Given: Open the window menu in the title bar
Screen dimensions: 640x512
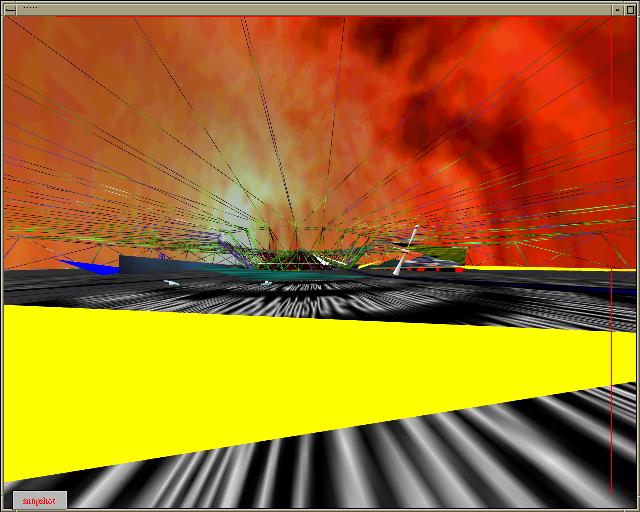Looking at the screenshot, I should tap(10, 8).
